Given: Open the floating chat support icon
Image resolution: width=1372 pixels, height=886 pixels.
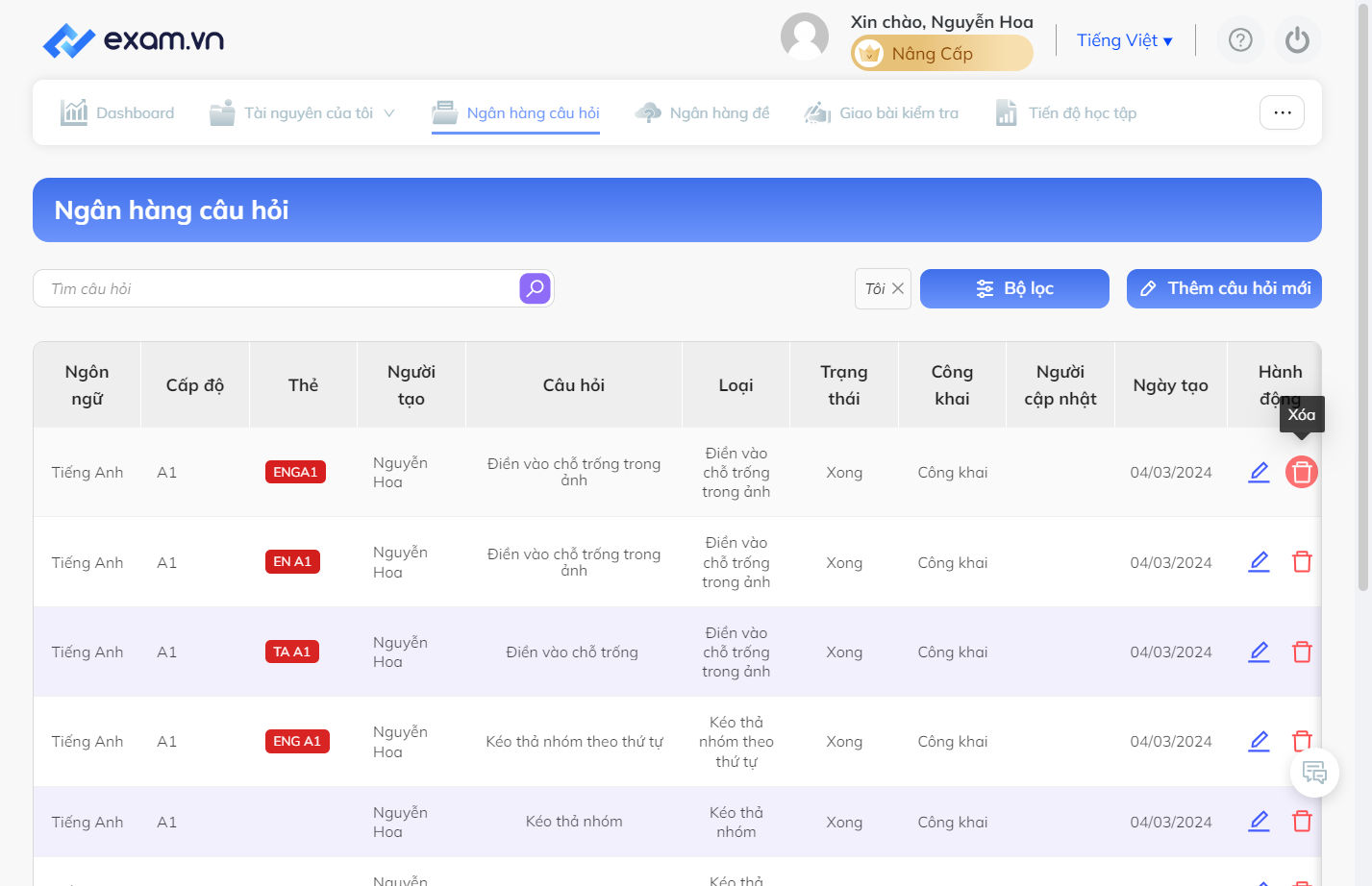Looking at the screenshot, I should [x=1314, y=772].
